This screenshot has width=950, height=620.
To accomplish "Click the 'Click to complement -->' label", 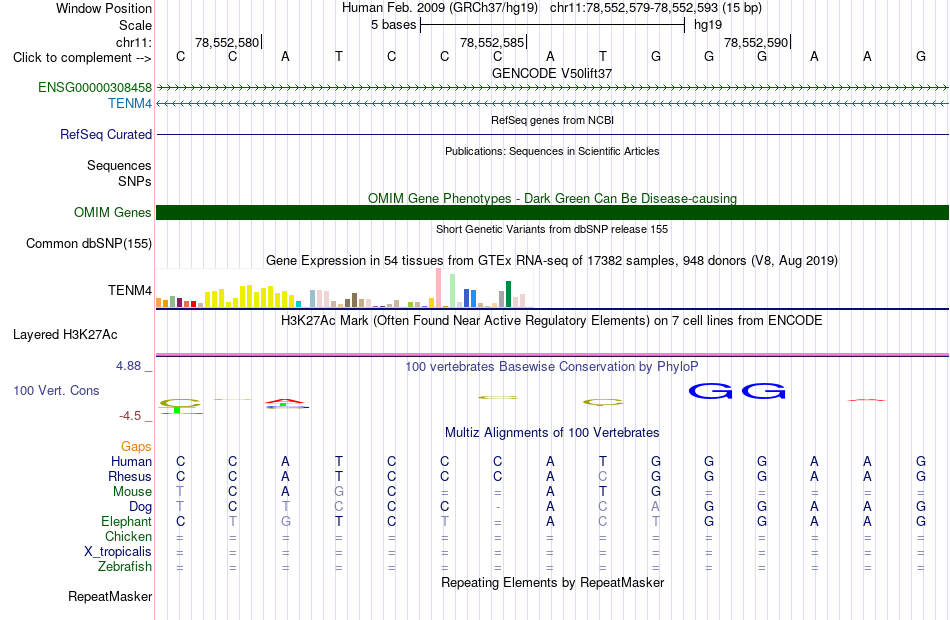I will tap(82, 58).
